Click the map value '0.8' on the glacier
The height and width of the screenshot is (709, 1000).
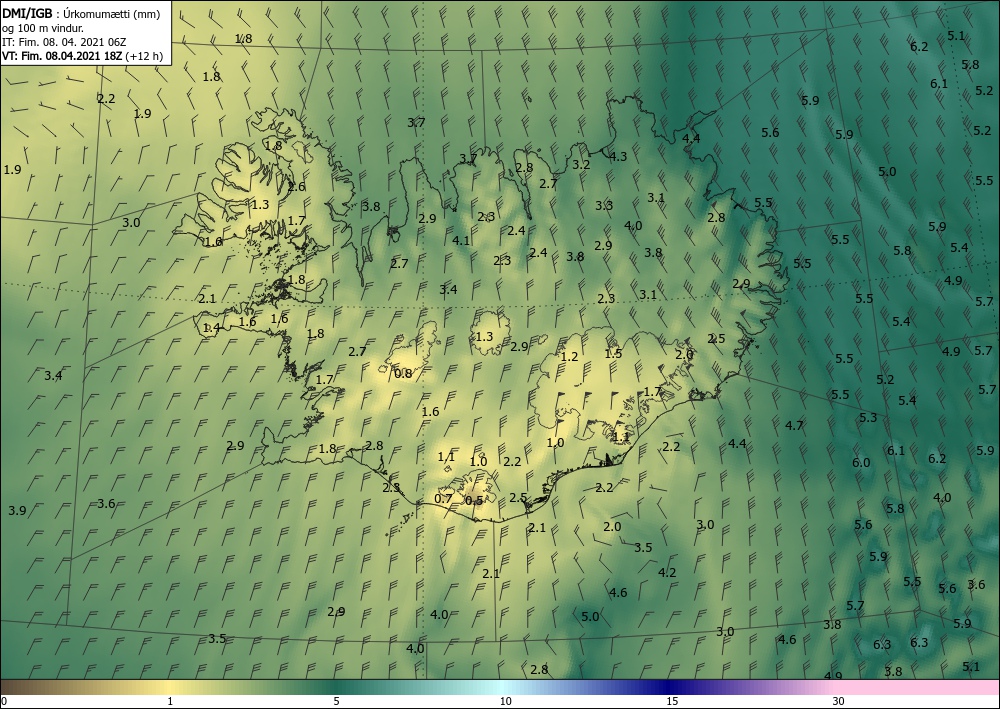tap(403, 374)
